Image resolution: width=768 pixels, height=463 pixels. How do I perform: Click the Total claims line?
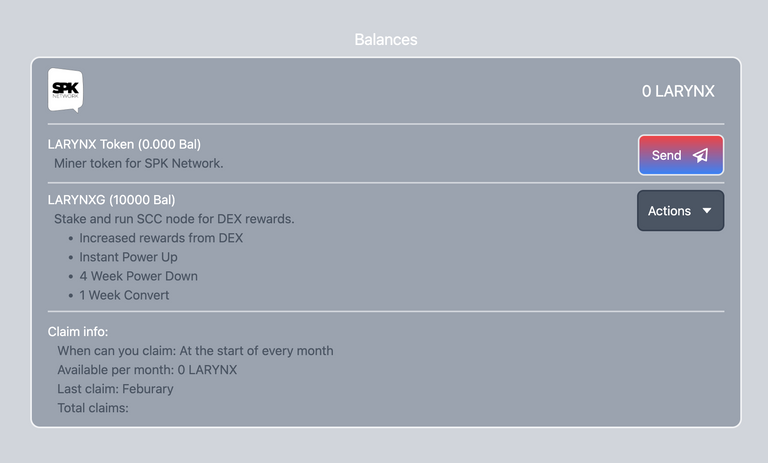93,408
